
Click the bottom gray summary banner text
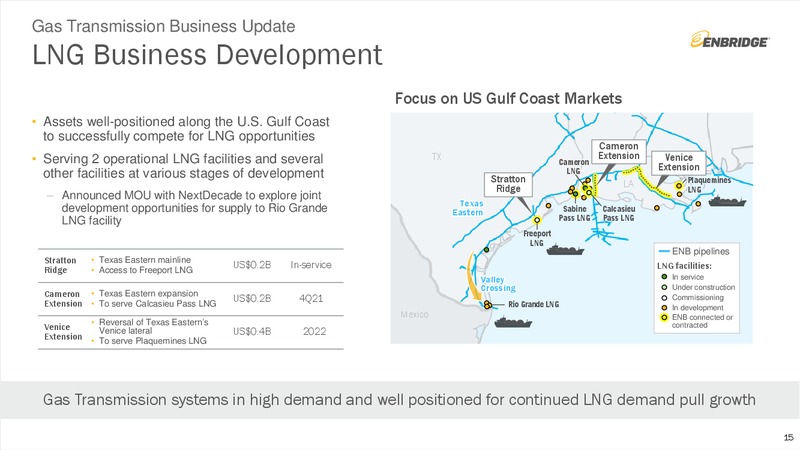click(x=399, y=399)
